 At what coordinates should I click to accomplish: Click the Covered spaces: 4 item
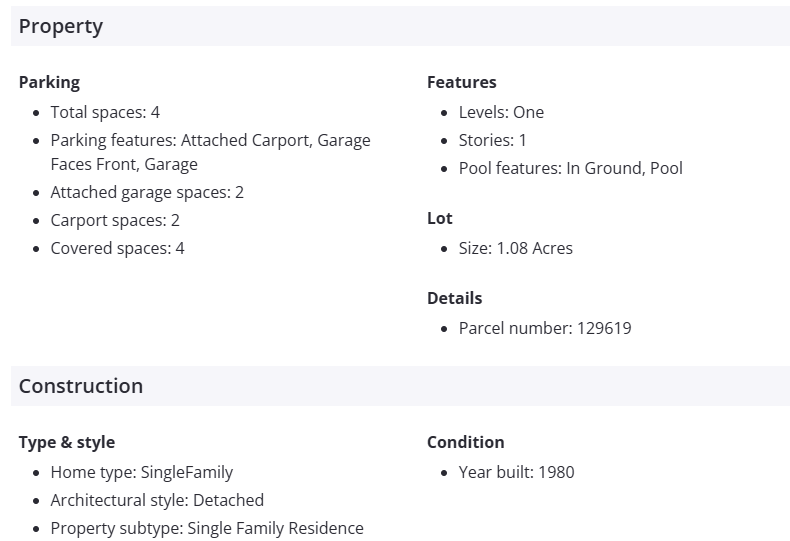coord(117,248)
